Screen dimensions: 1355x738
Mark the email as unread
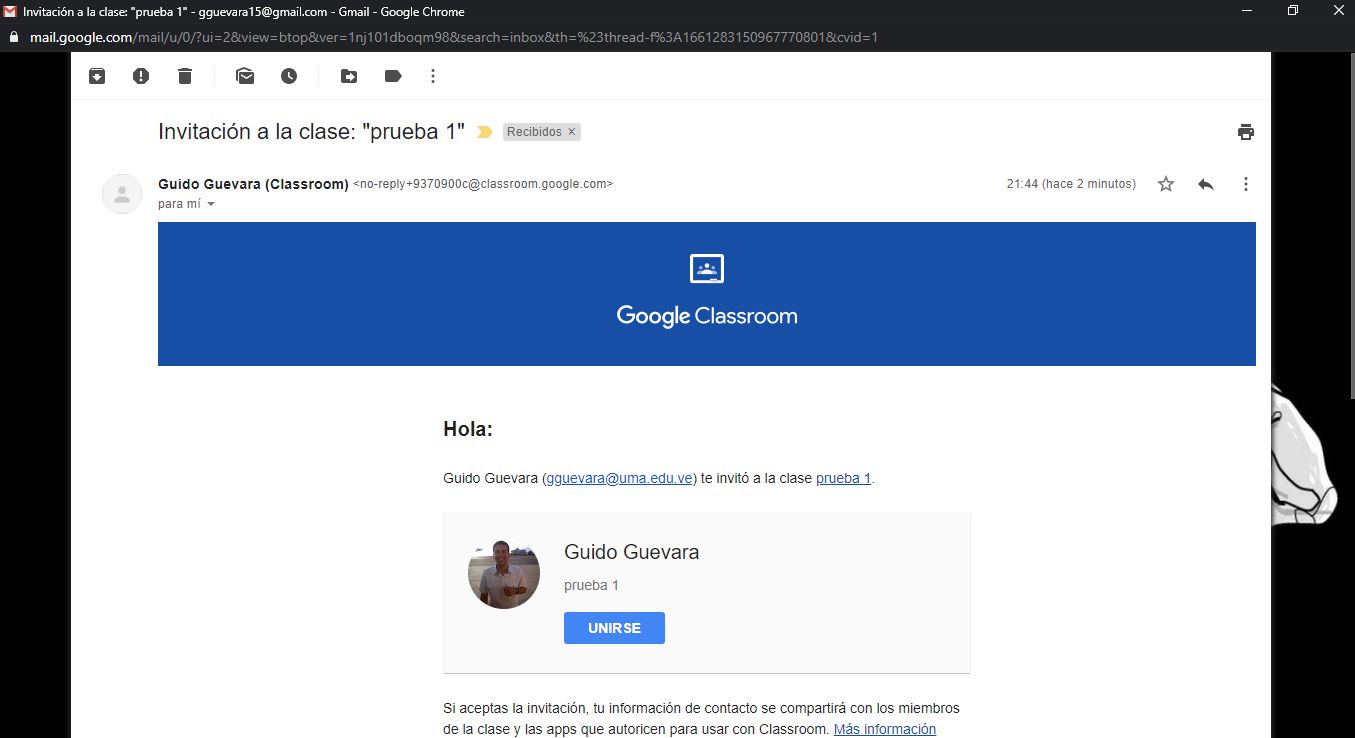(x=245, y=75)
